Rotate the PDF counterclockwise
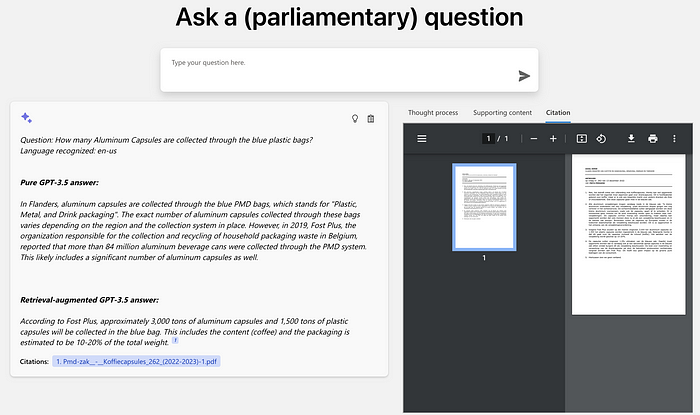The height and width of the screenshot is (415, 700). click(601, 138)
